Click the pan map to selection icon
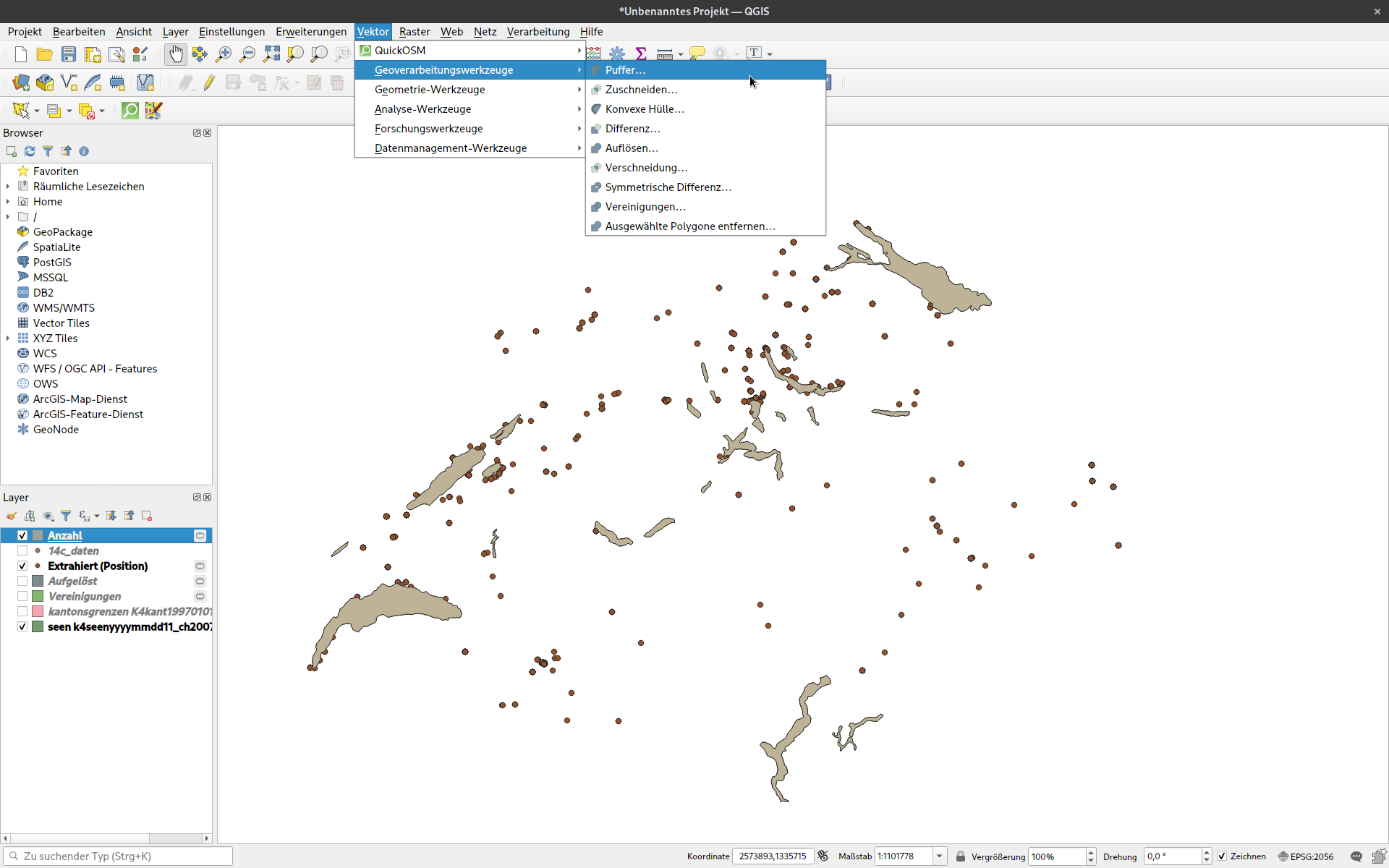The width and height of the screenshot is (1389, 868). pos(200,54)
